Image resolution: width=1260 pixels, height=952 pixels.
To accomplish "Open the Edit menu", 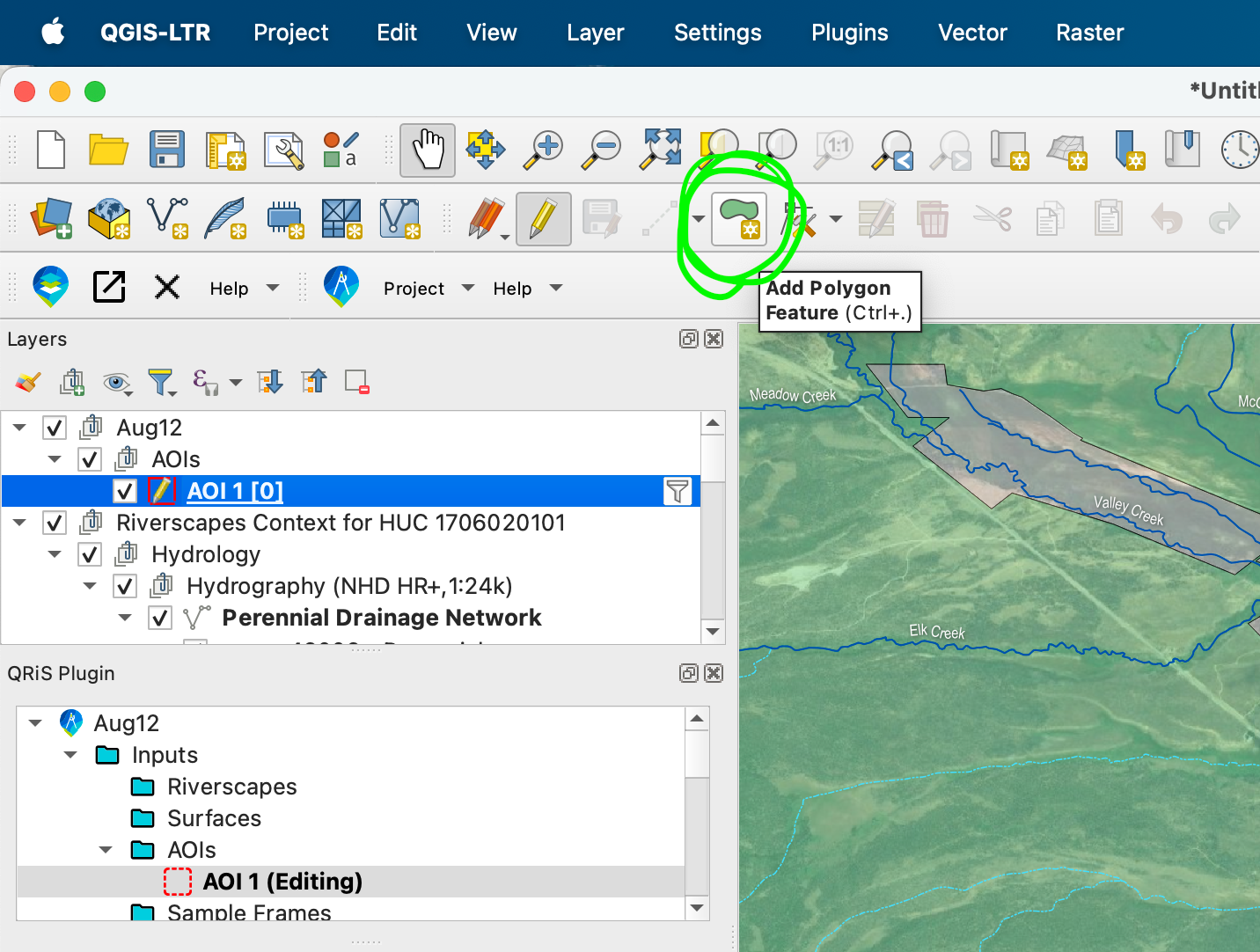I will pos(397,33).
